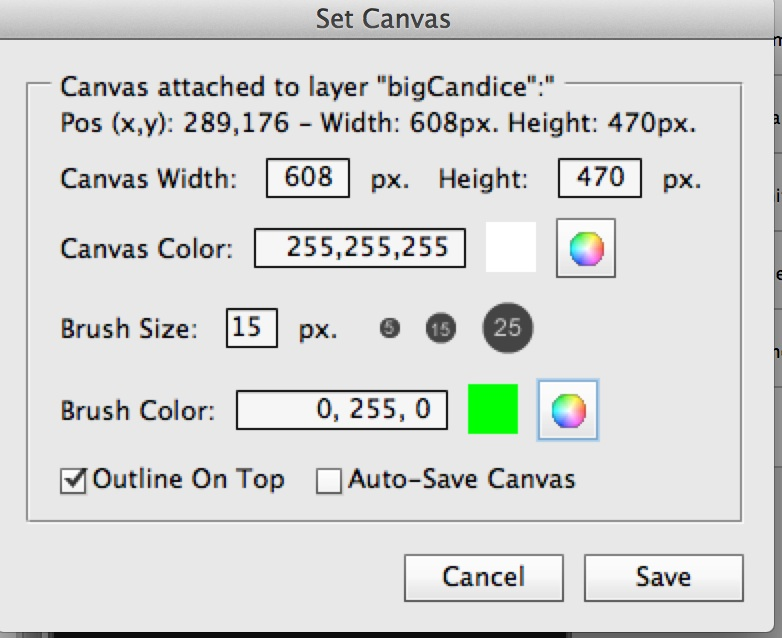This screenshot has height=638, width=782.
Task: Click the Canvas Width input field
Action: tap(308, 178)
